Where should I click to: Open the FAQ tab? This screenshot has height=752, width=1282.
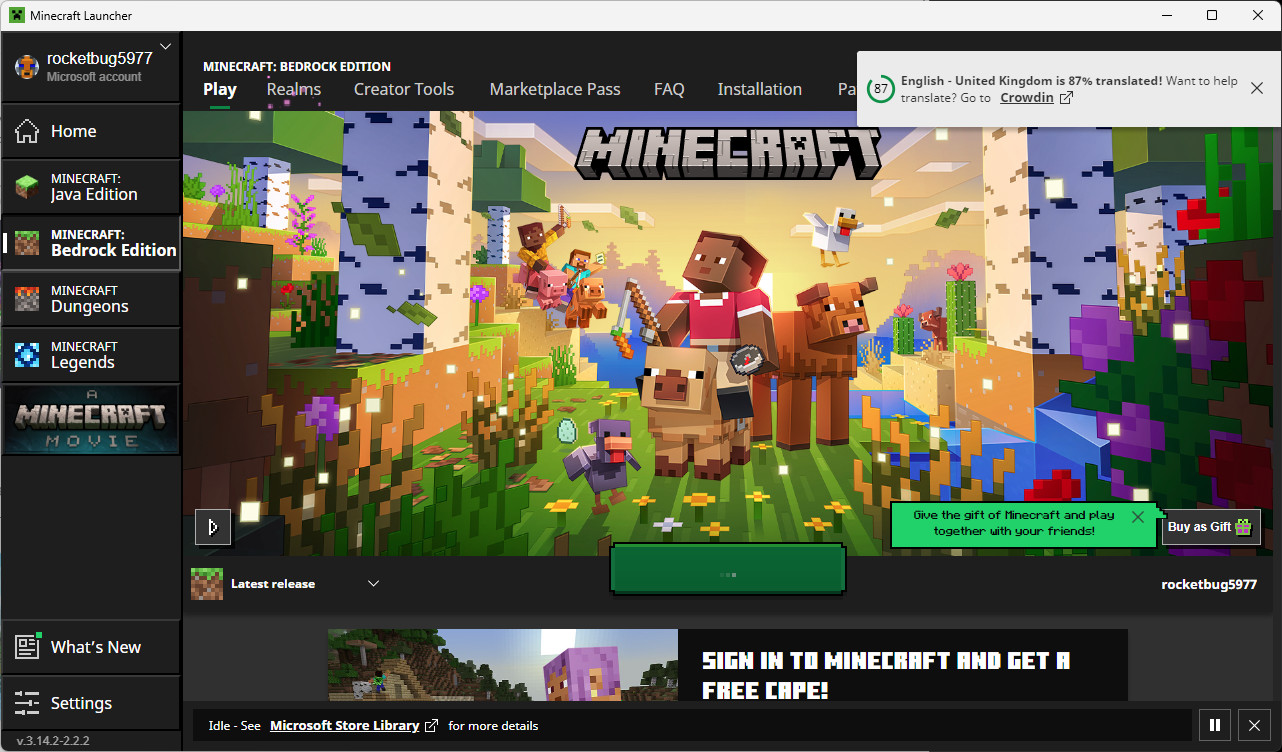[x=669, y=89]
